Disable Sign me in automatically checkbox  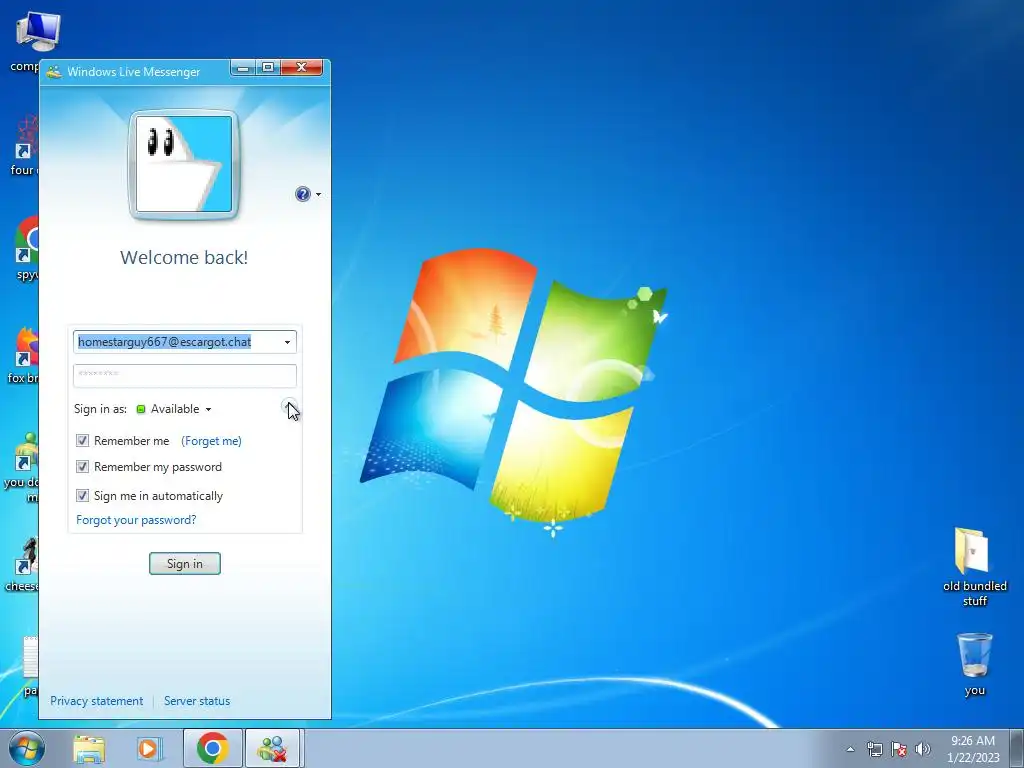(82, 496)
